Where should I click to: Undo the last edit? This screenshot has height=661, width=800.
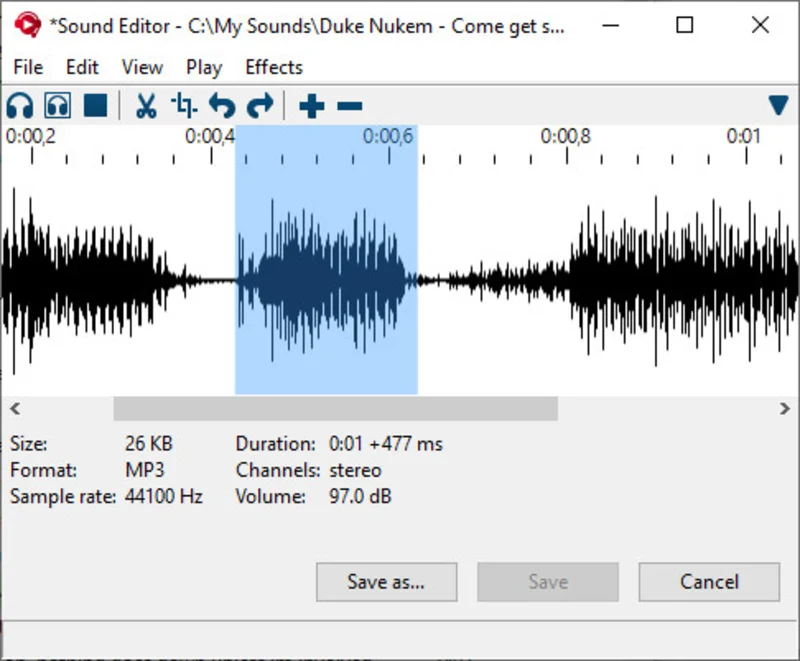(x=222, y=106)
